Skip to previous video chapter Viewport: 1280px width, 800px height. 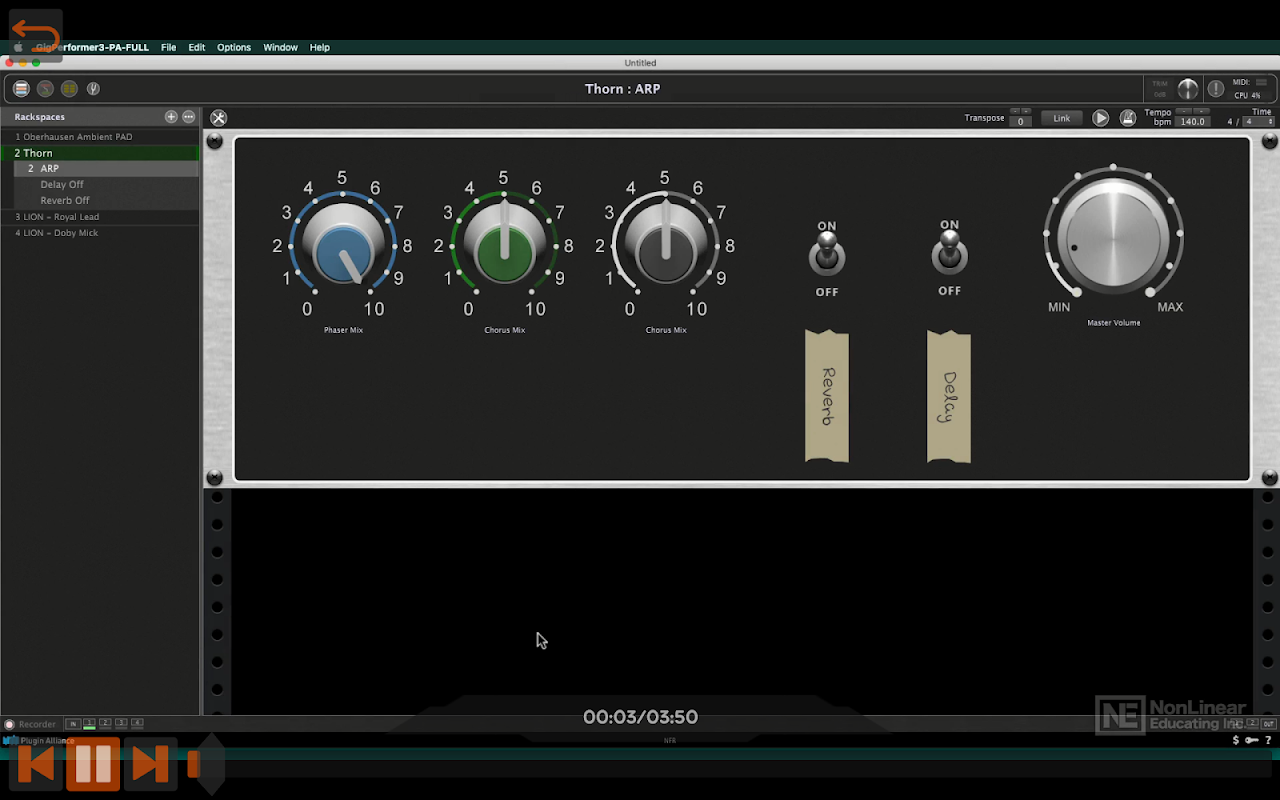[x=36, y=765]
